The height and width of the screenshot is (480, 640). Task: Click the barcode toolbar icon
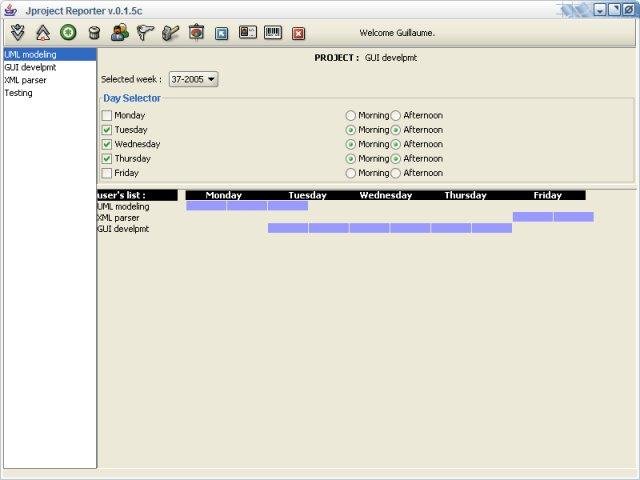point(273,32)
